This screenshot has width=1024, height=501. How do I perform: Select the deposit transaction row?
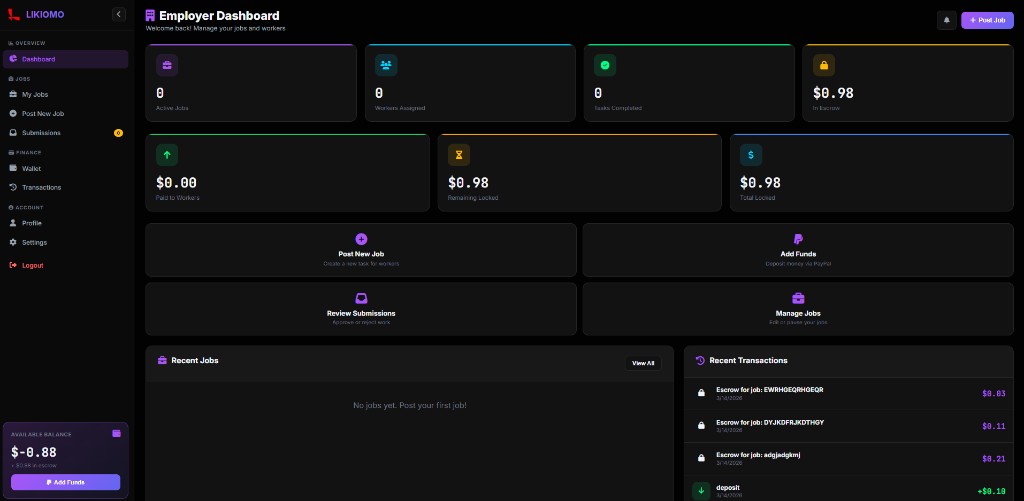[x=849, y=489]
